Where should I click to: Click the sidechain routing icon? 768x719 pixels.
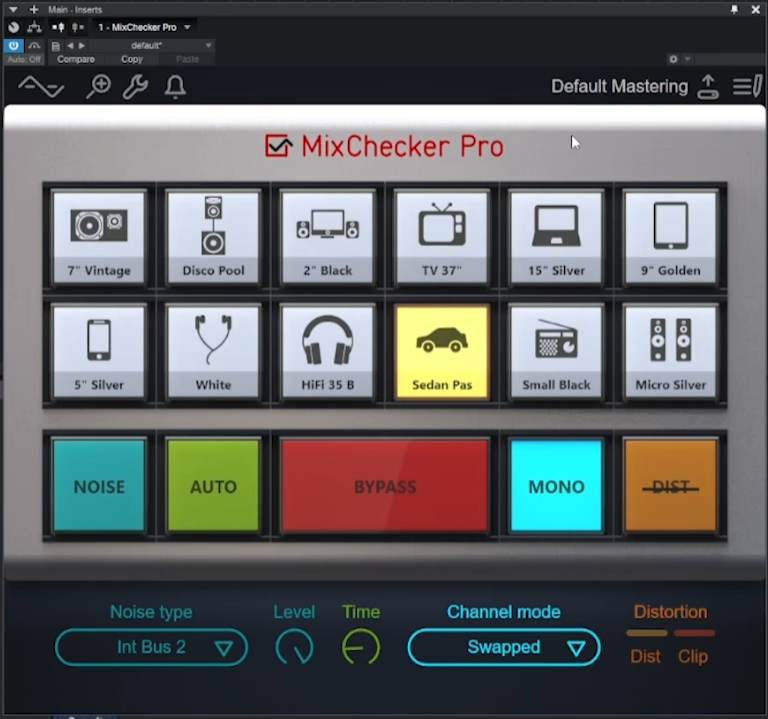tap(34, 27)
